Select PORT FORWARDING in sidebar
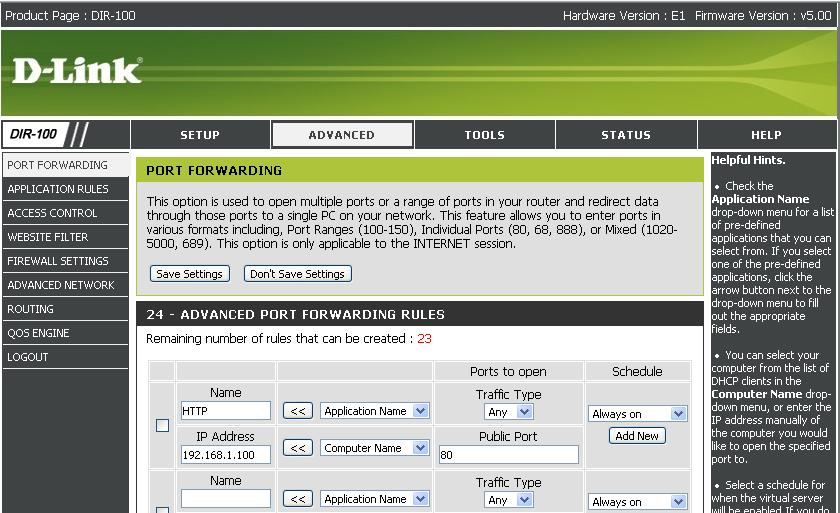 coord(65,165)
